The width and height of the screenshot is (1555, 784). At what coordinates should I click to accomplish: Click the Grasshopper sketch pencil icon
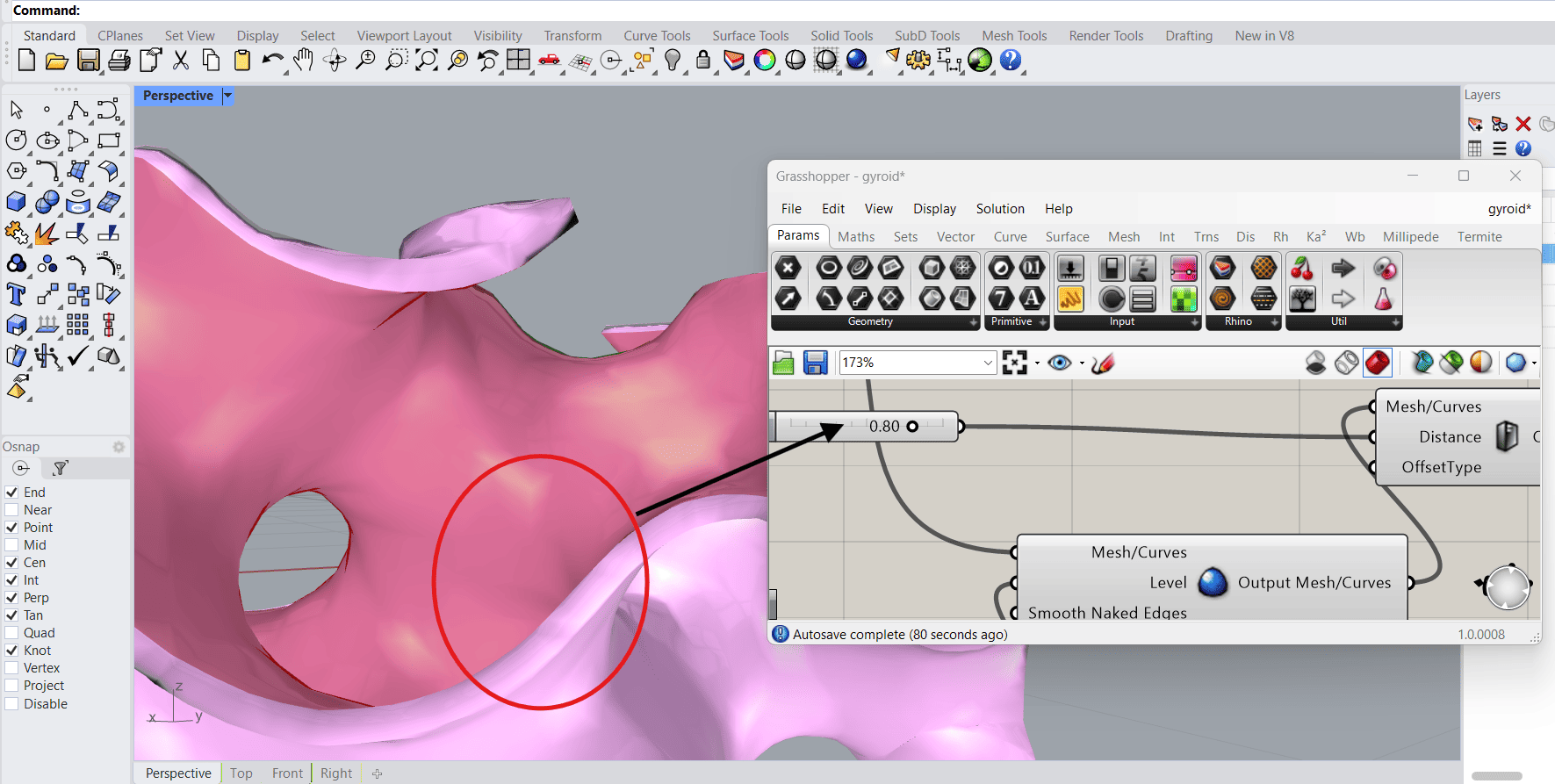1103,363
